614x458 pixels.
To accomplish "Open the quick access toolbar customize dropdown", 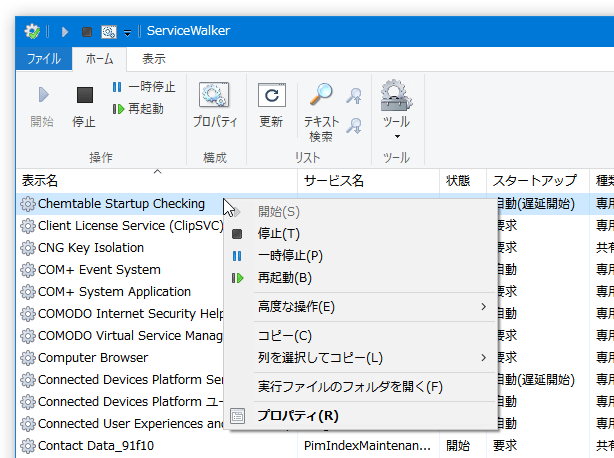I will coord(127,33).
